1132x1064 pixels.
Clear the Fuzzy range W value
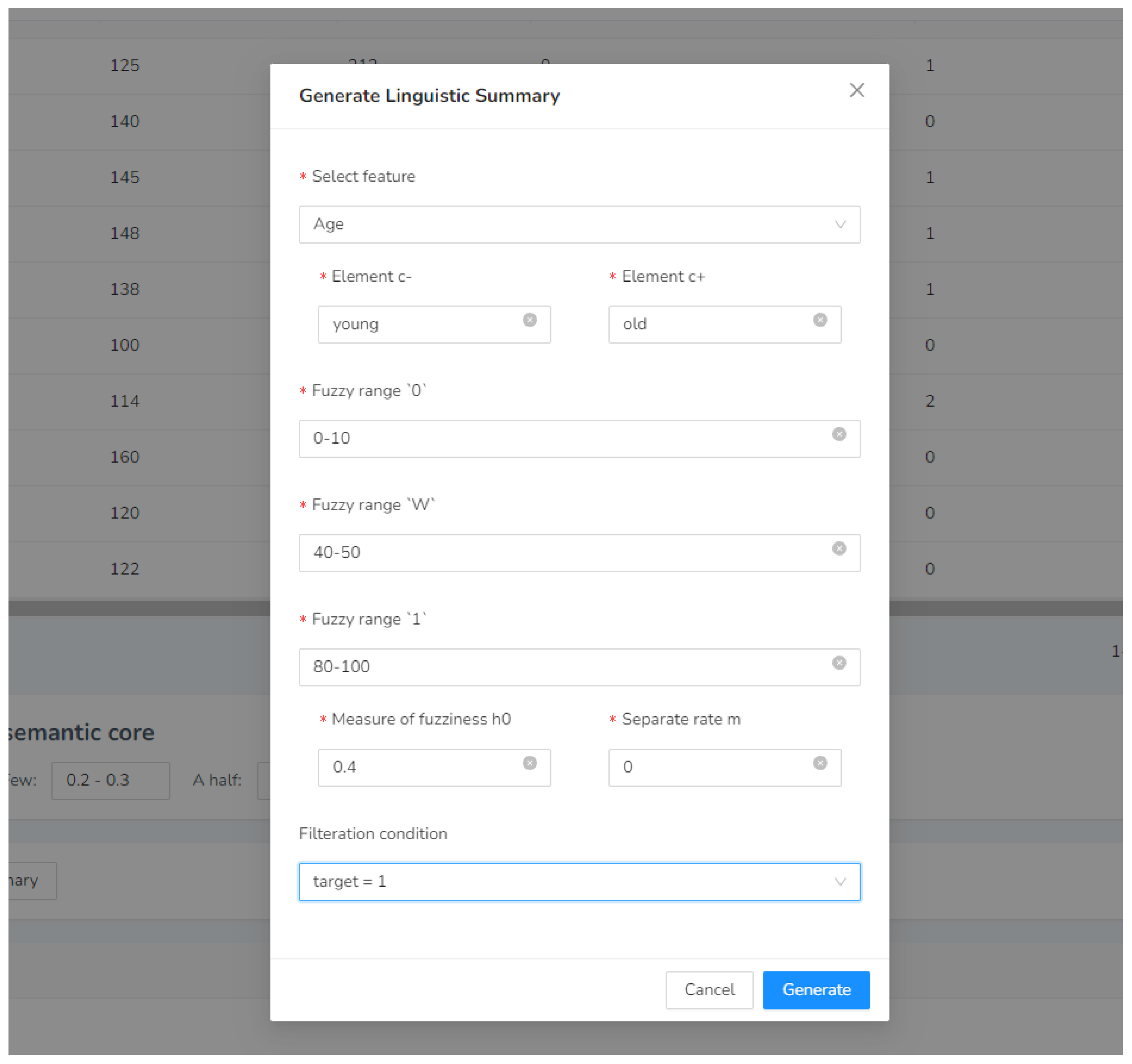click(839, 549)
